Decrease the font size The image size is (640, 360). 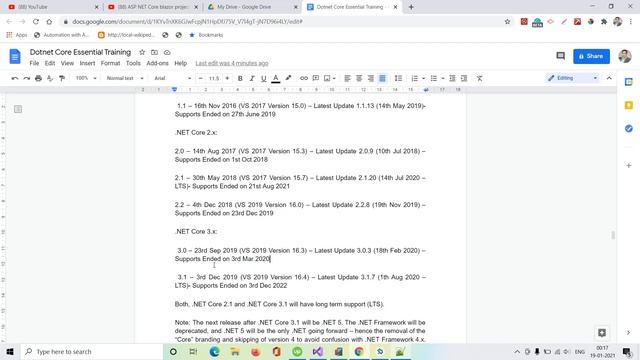pyautogui.click(x=200, y=78)
